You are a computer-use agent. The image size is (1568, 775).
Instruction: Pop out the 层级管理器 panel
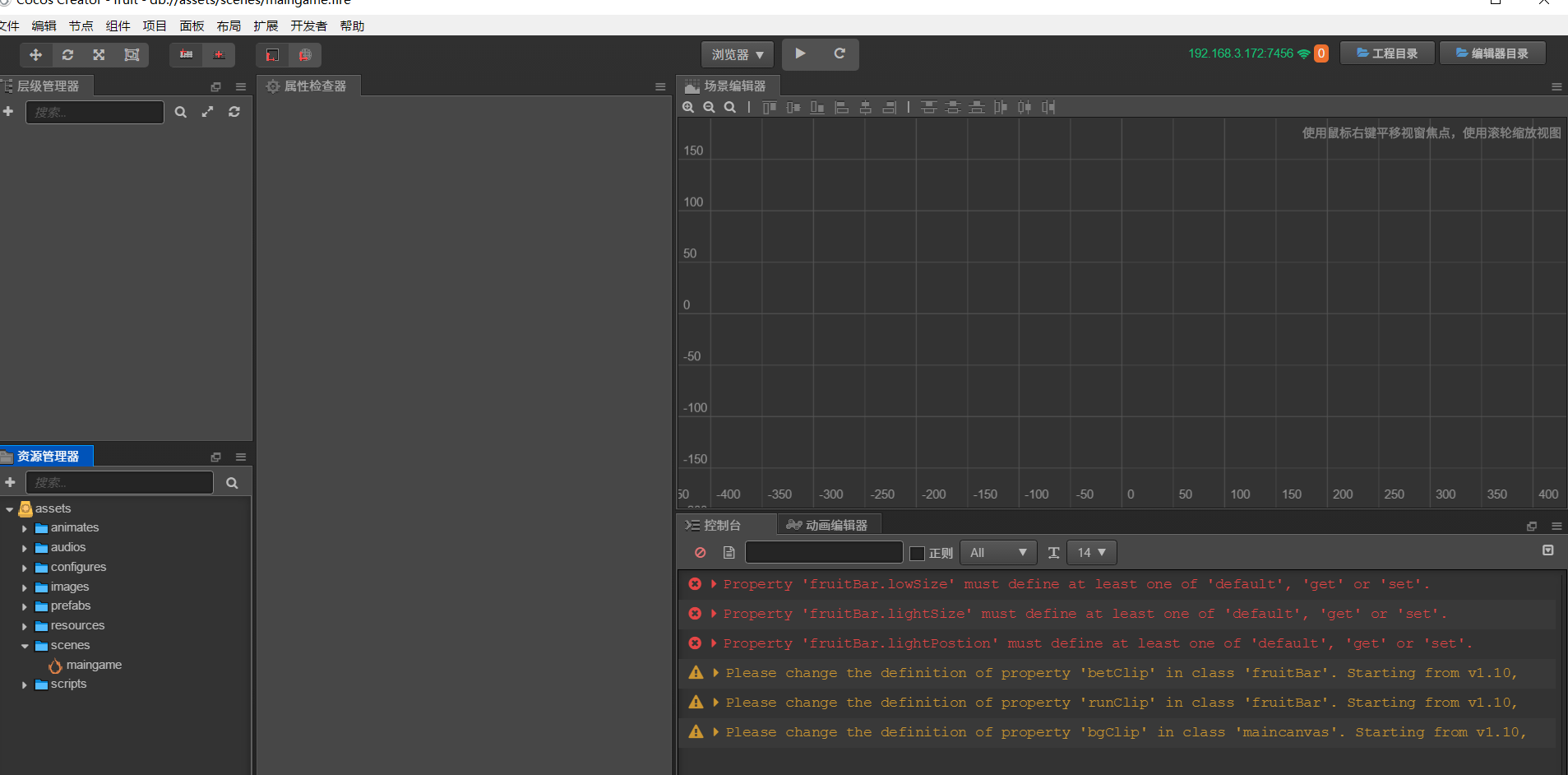[216, 86]
